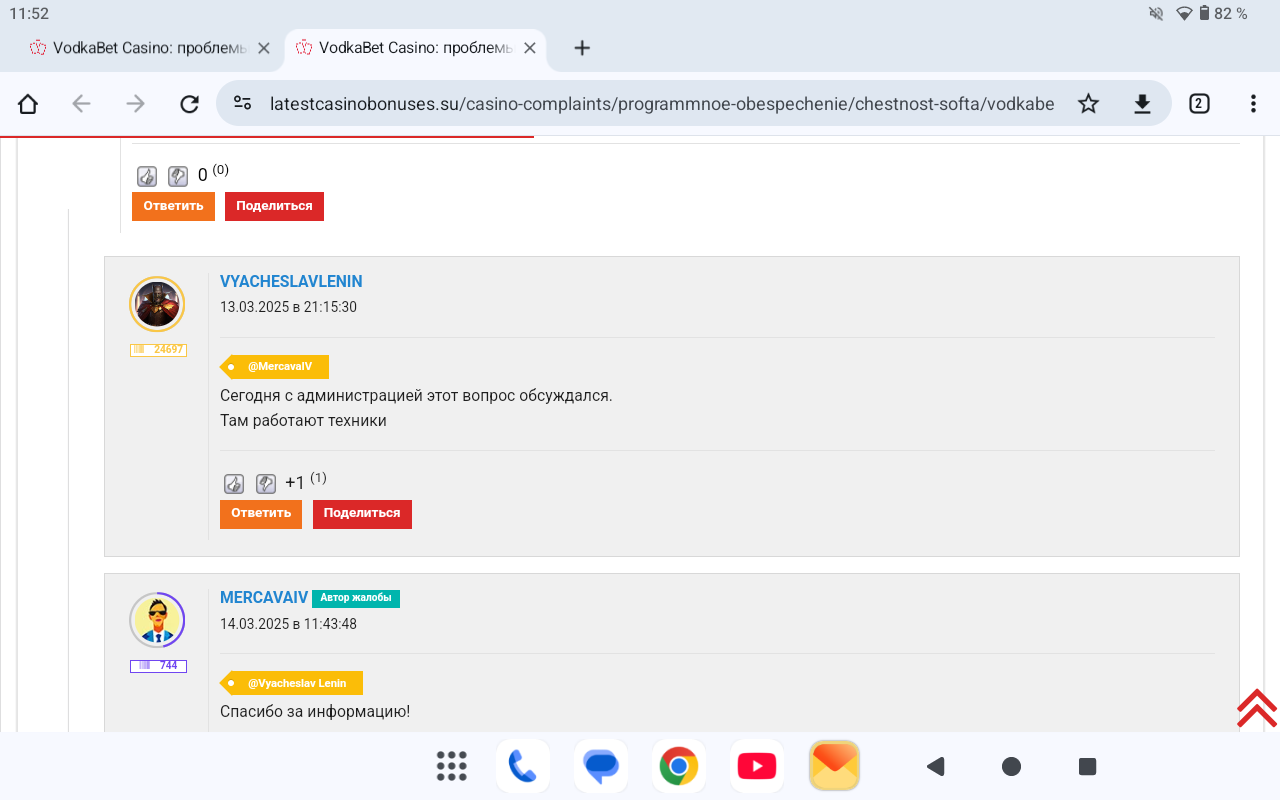
Task: Open the tab switcher showing 2 tabs
Action: (1199, 104)
